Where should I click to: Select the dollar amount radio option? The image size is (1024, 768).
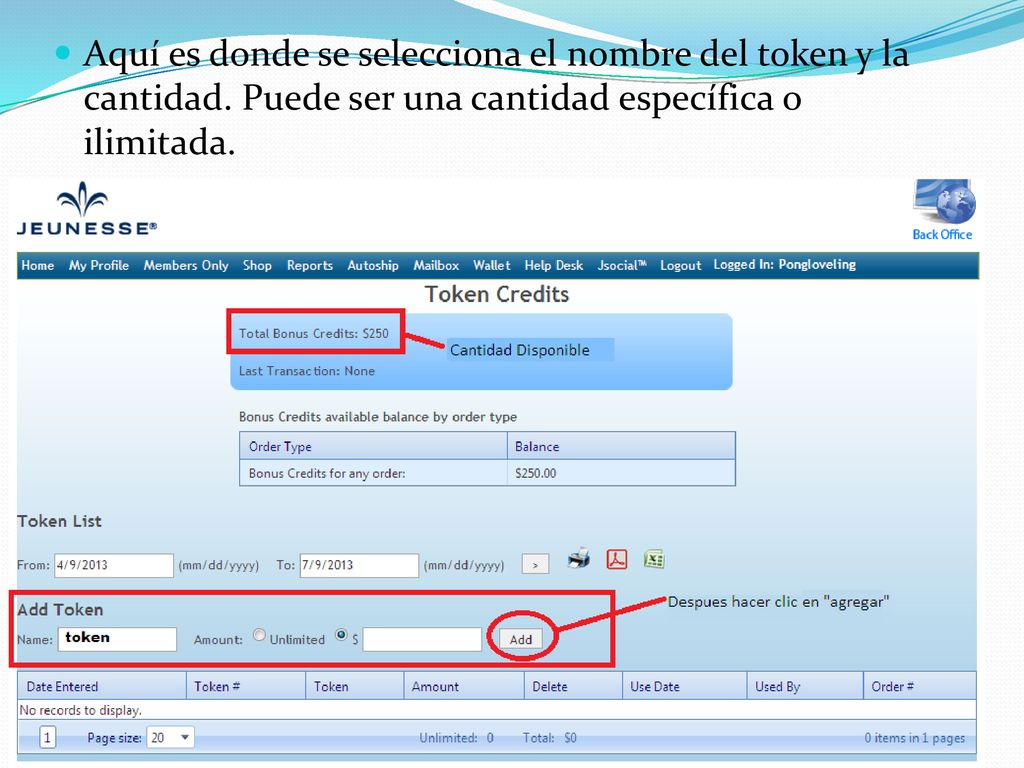pyautogui.click(x=341, y=635)
